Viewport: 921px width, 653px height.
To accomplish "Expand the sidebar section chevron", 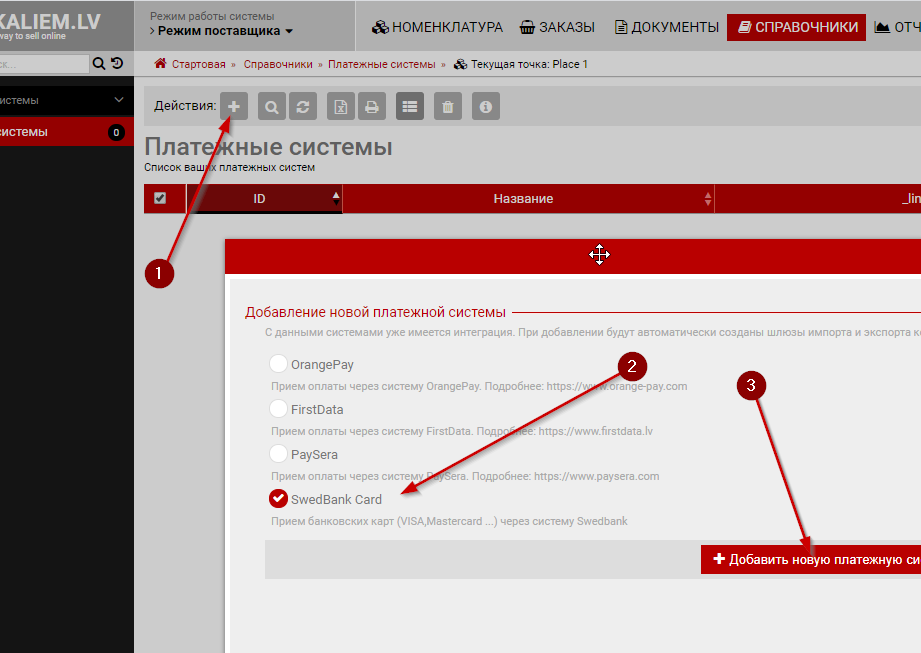I will click(x=119, y=100).
